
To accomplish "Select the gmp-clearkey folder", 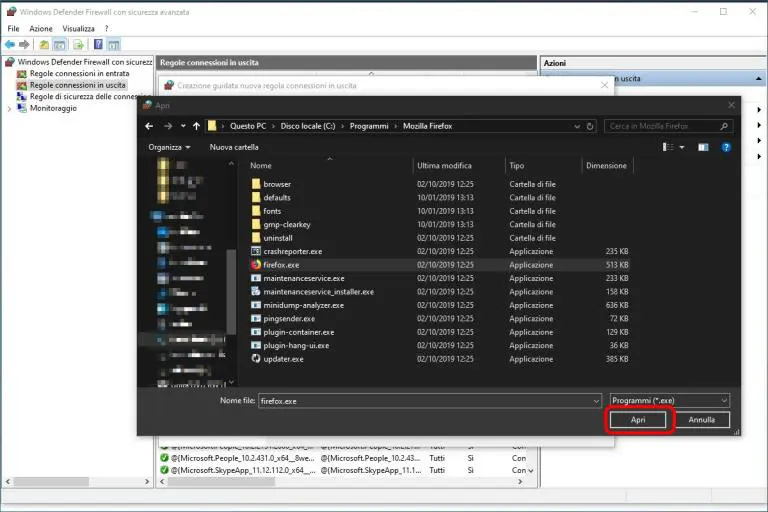I will (287, 224).
